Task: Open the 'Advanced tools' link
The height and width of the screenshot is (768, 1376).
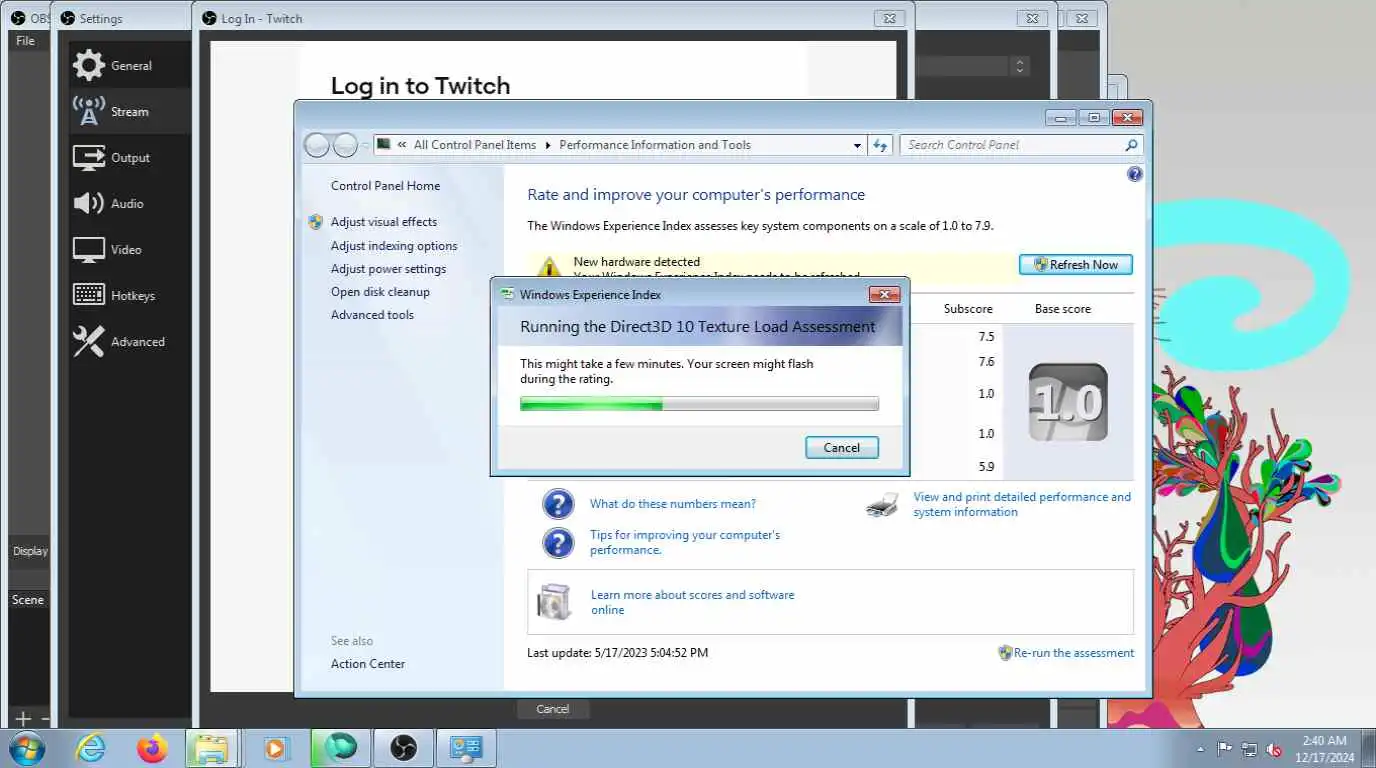Action: pos(372,315)
